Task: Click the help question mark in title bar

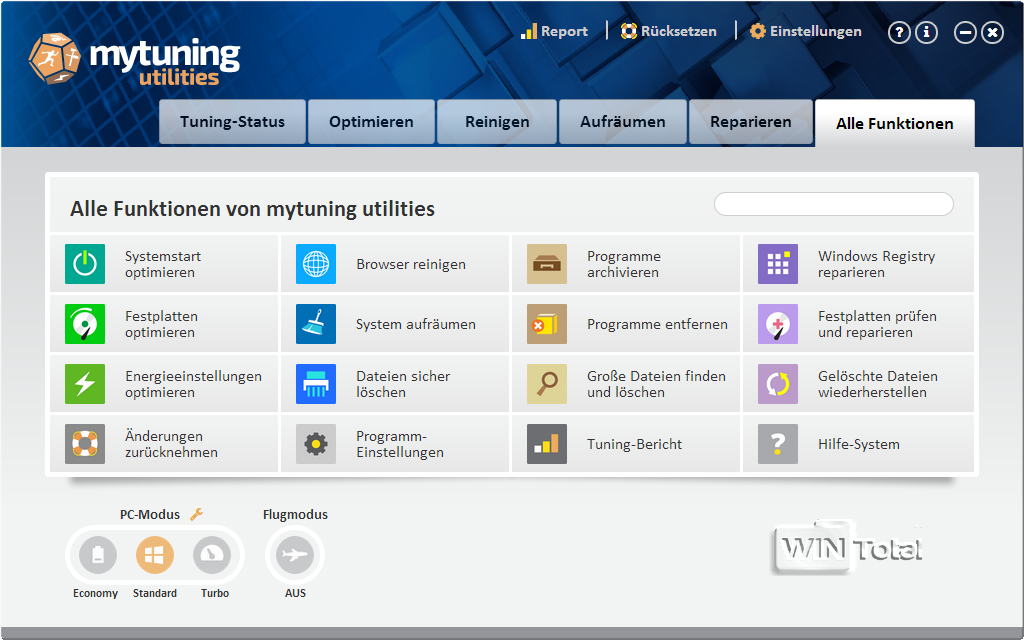Action: pyautogui.click(x=899, y=32)
